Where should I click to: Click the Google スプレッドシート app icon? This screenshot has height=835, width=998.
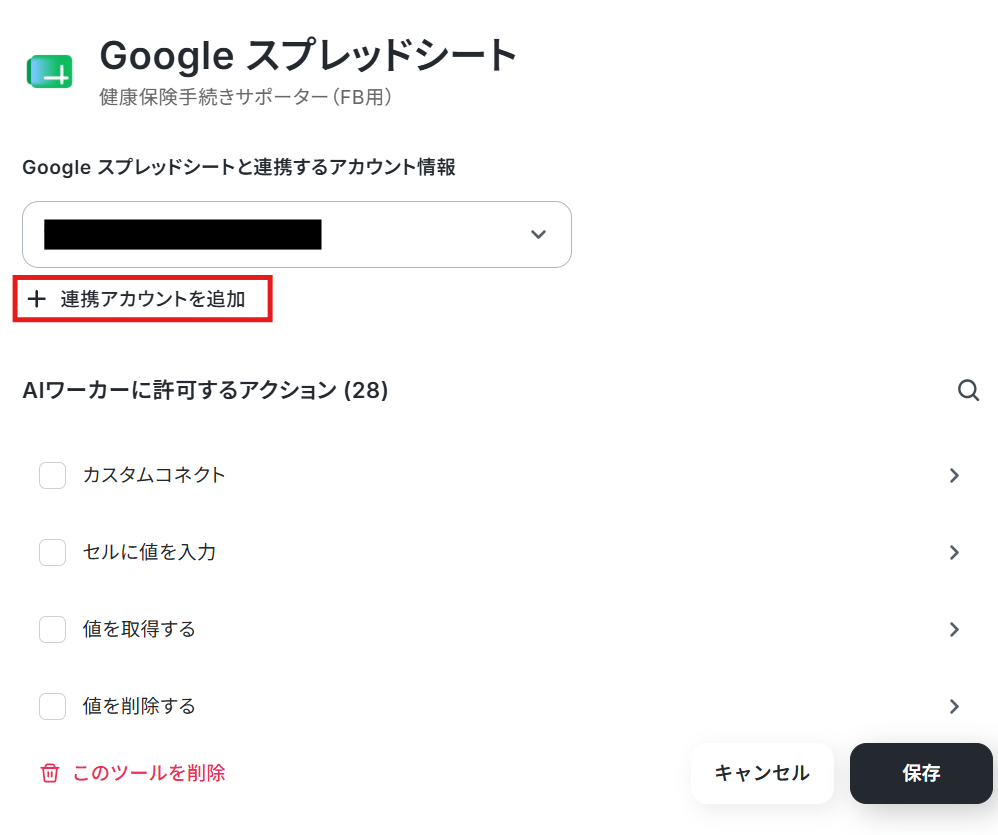coord(50,71)
